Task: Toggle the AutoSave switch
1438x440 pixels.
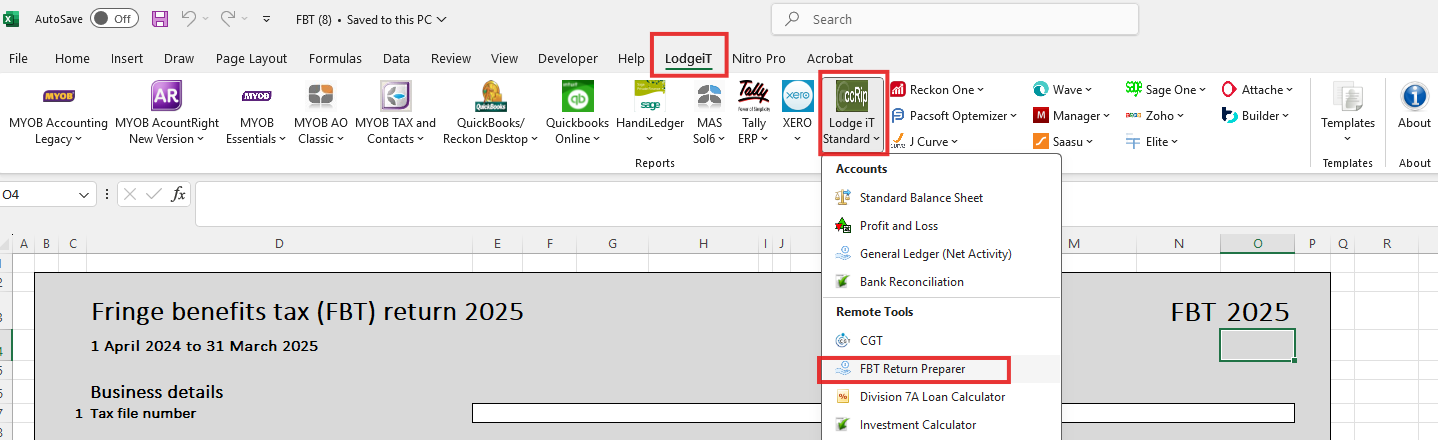Action: coord(114,18)
